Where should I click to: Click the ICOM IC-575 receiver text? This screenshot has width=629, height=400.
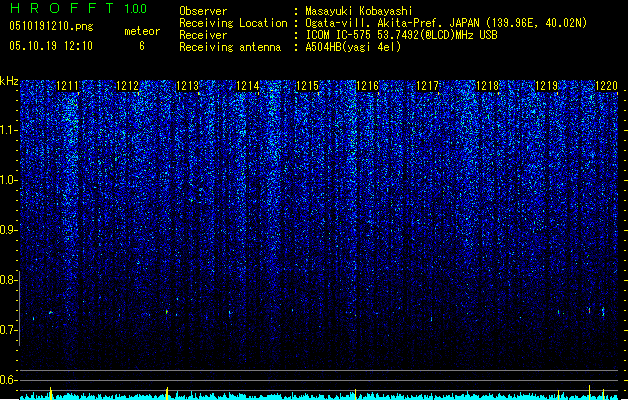401,35
